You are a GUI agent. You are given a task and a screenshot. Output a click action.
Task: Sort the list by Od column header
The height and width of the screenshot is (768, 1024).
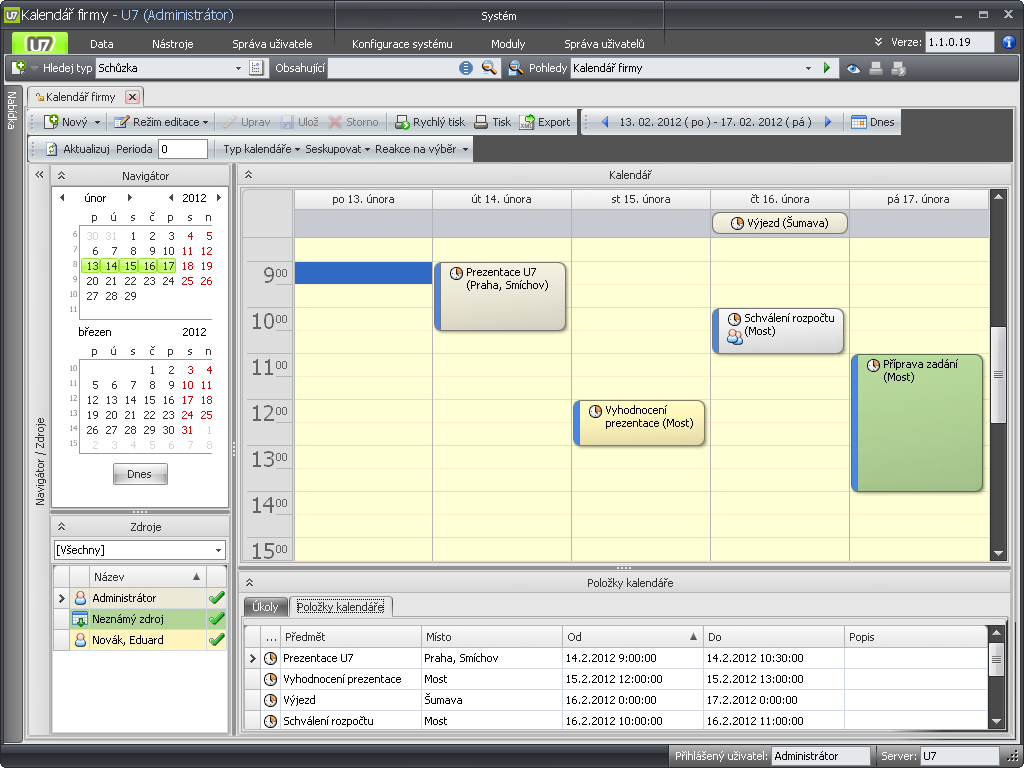pyautogui.click(x=632, y=637)
